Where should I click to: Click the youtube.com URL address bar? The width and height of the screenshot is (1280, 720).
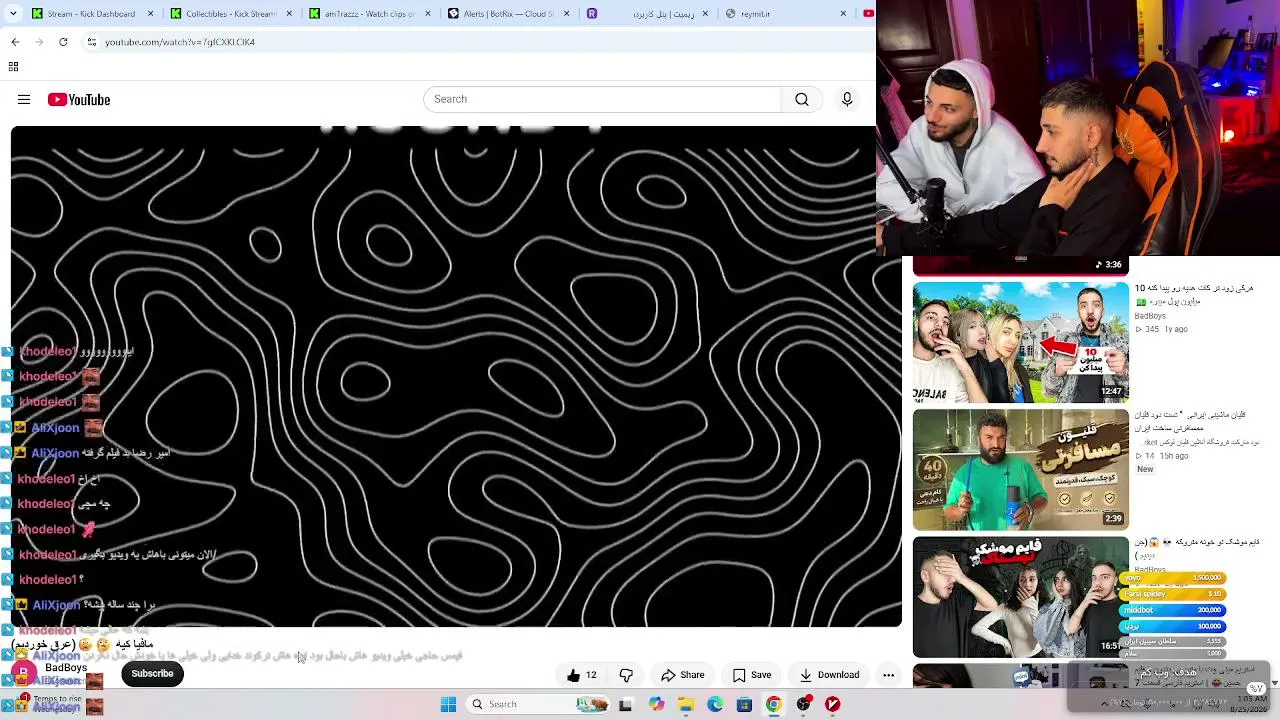(x=480, y=42)
